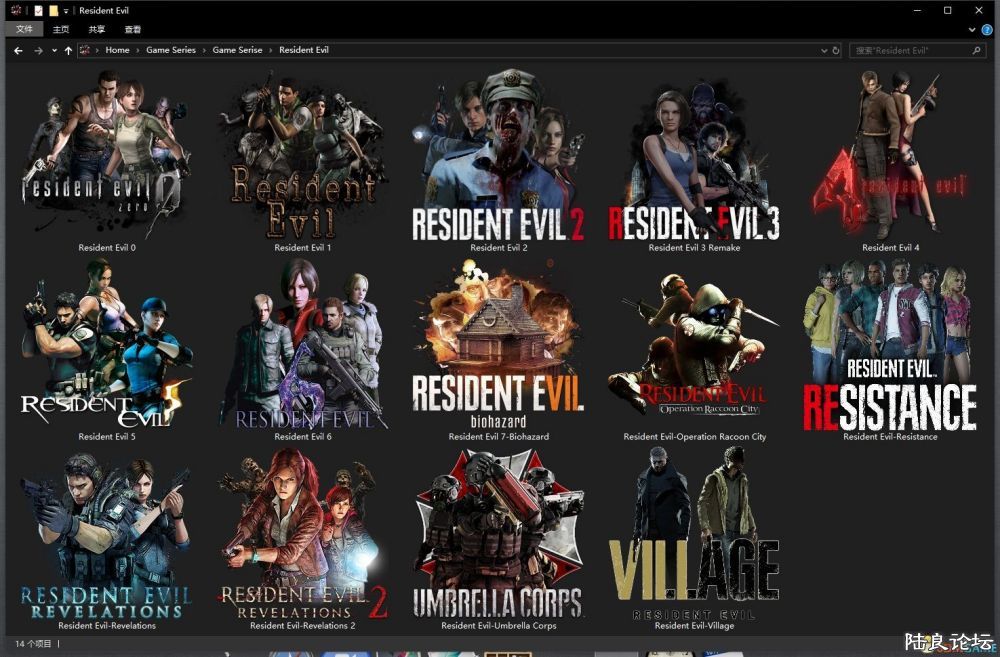Click 'Home' in the address breadcrumb
The width and height of the screenshot is (1000, 657).
(x=117, y=50)
